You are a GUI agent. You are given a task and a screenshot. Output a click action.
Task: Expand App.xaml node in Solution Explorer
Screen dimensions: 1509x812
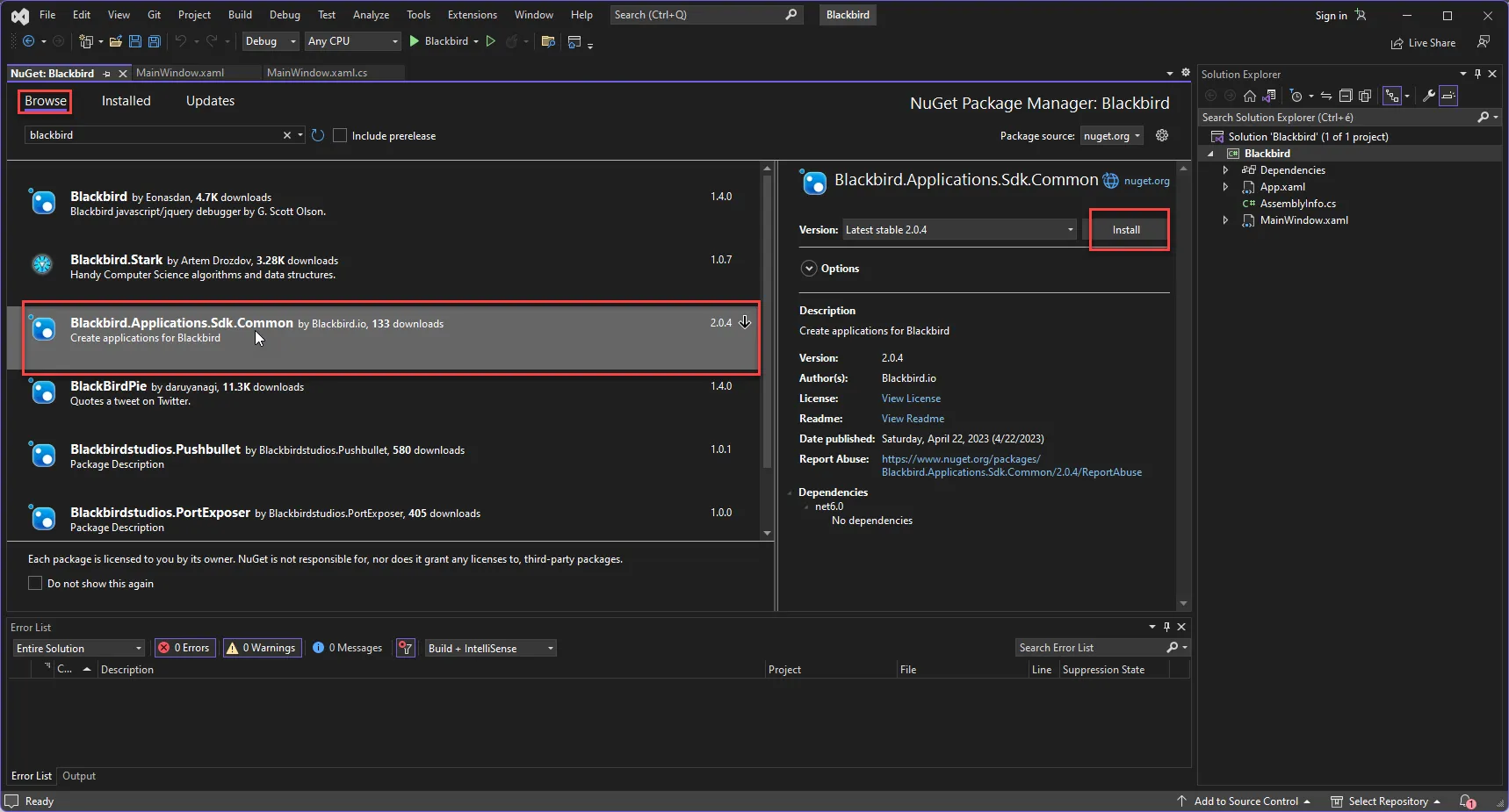point(1225,187)
